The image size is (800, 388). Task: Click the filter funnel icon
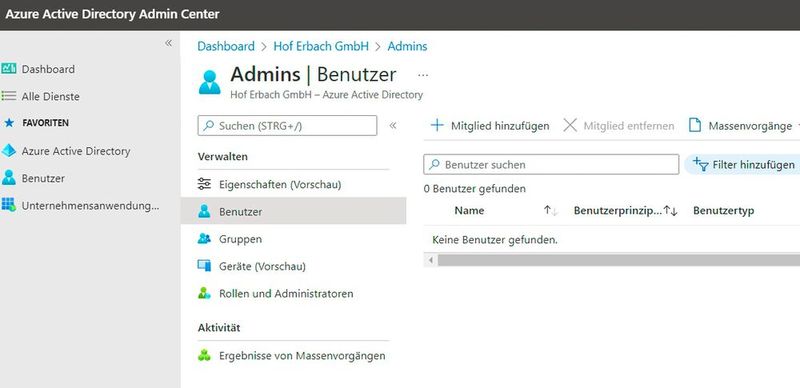click(x=701, y=164)
